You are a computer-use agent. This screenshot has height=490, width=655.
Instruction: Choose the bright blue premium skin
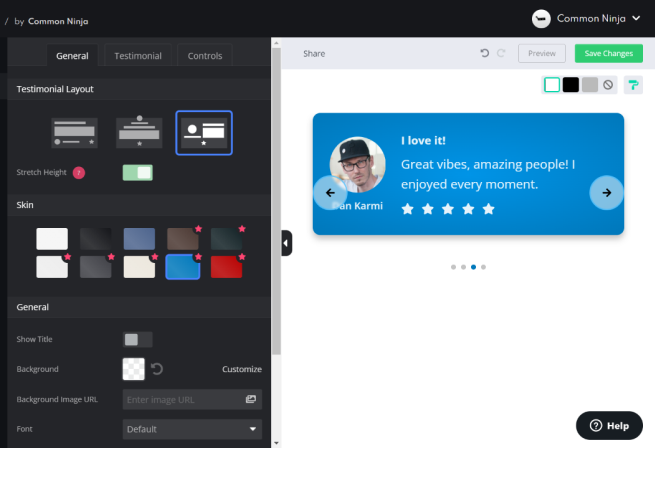183,267
